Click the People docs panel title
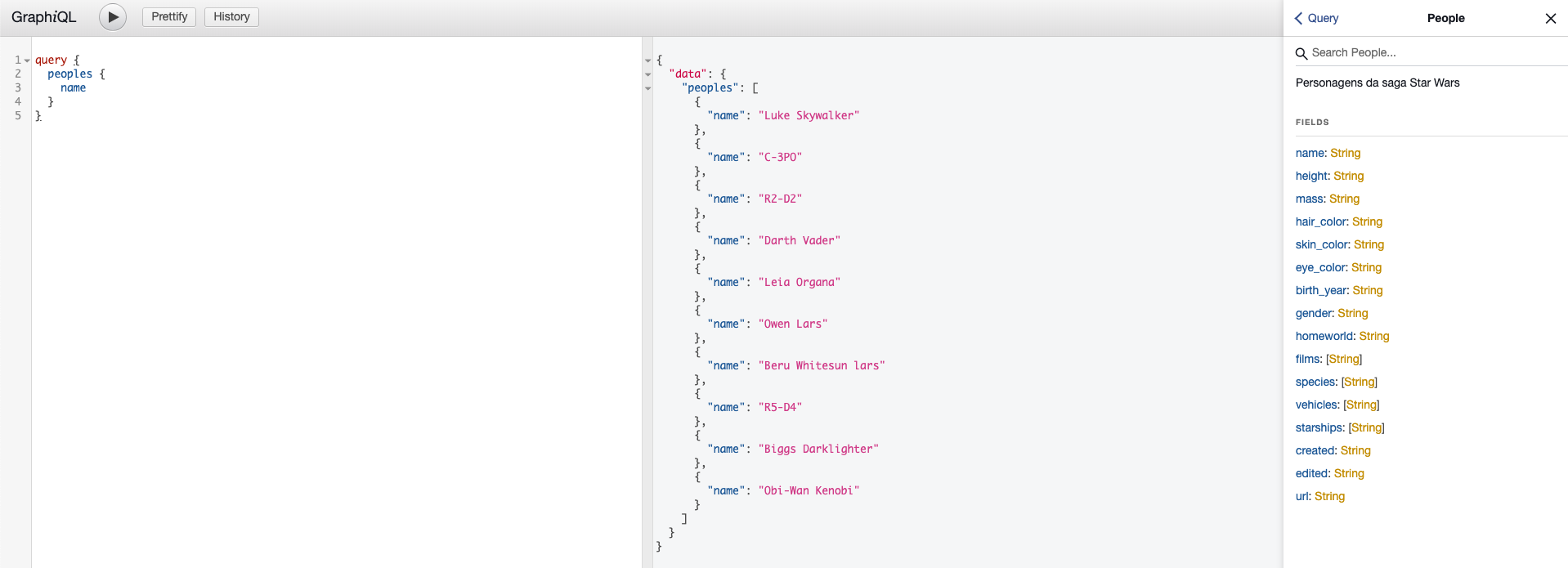The height and width of the screenshot is (568, 1568). (1445, 18)
